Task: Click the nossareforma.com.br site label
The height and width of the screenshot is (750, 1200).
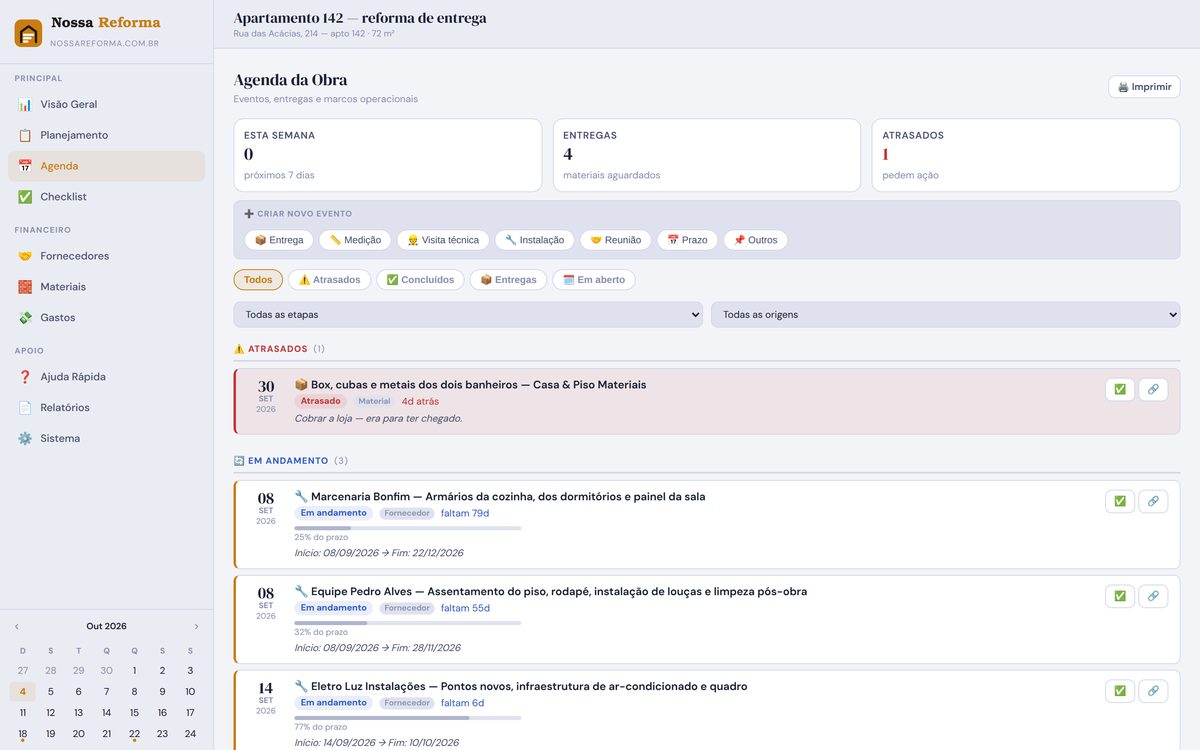Action: click(x=104, y=43)
